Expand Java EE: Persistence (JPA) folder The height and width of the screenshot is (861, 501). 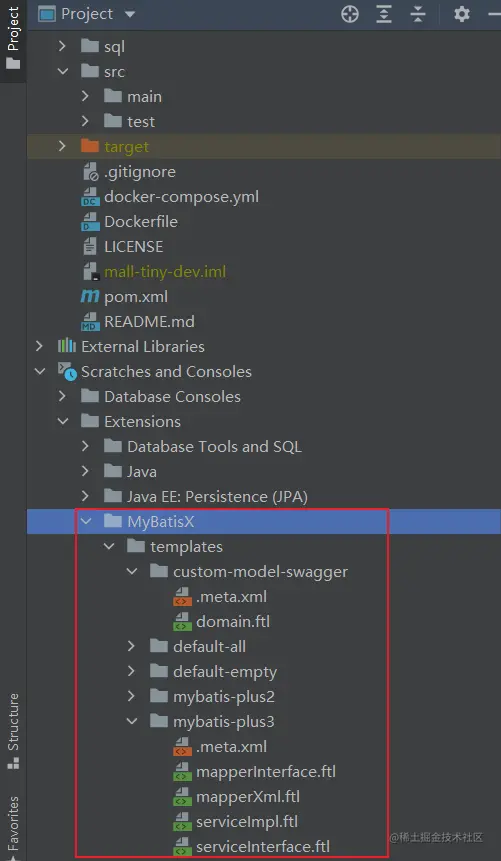point(85,496)
